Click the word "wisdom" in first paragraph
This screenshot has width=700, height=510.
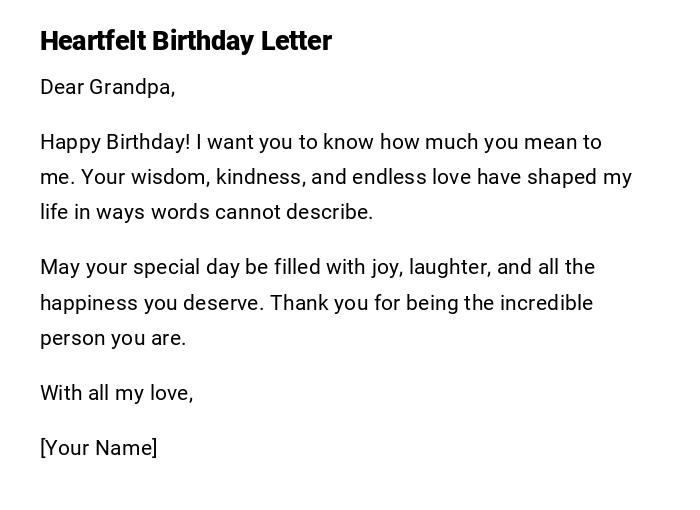153,177
